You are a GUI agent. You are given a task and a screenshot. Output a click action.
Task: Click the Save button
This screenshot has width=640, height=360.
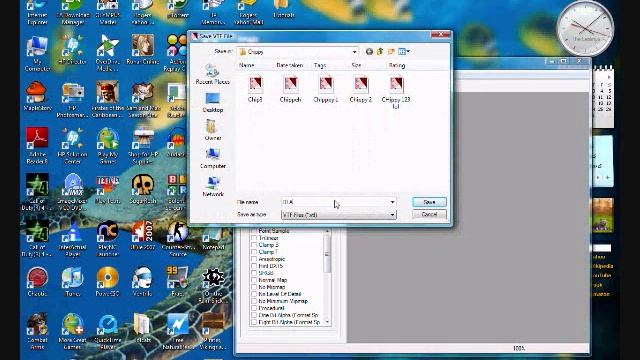click(x=429, y=202)
